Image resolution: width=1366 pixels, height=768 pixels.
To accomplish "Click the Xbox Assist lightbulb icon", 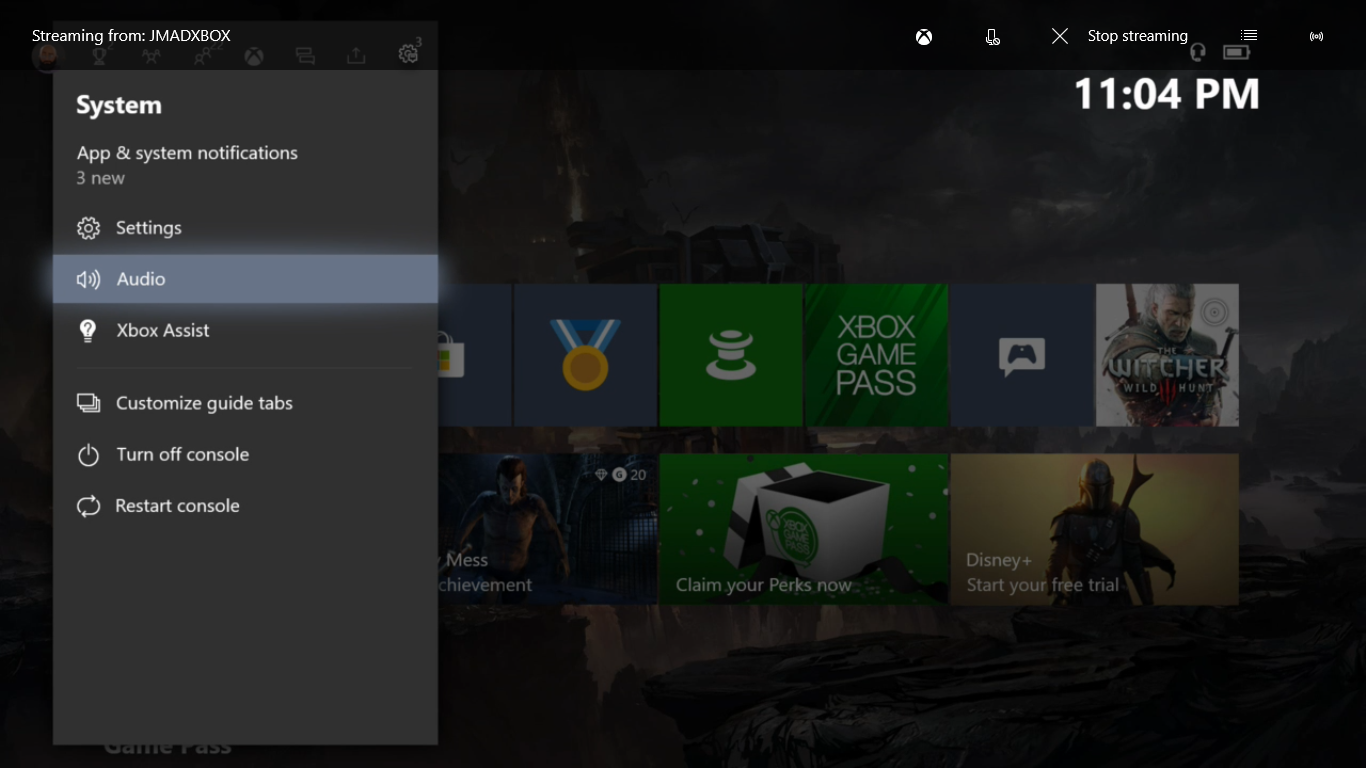I will [x=88, y=330].
